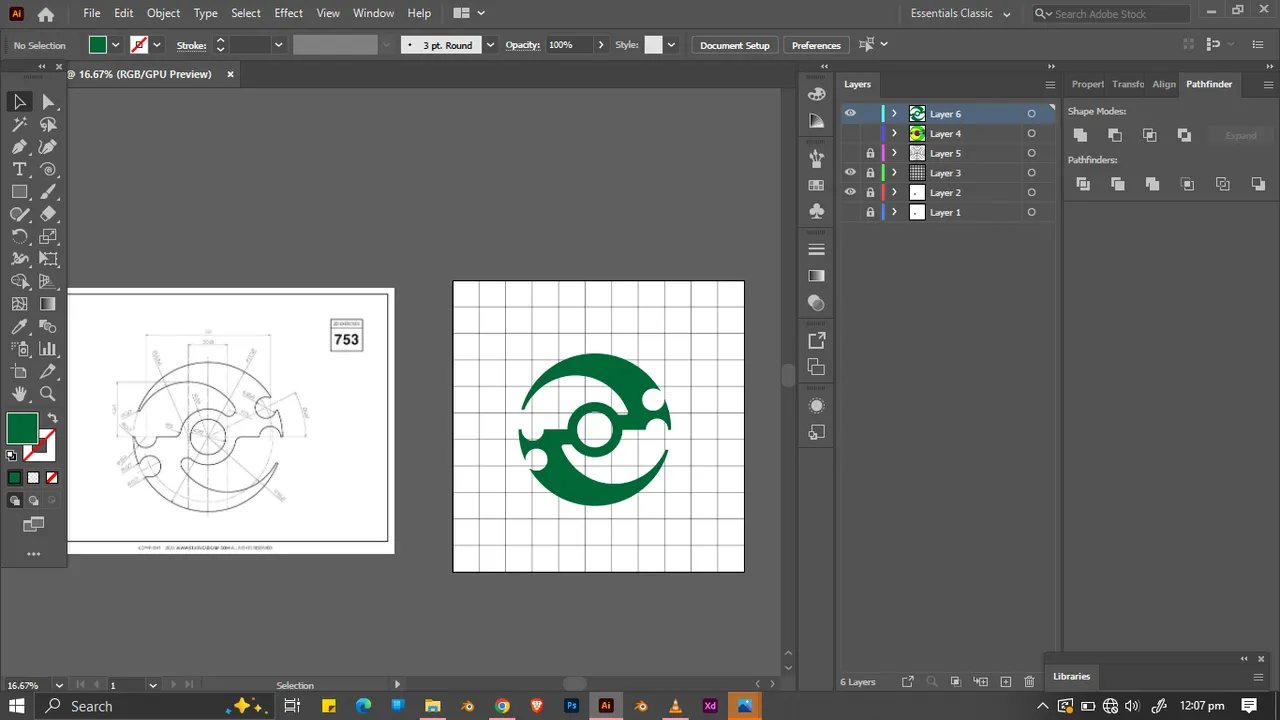Image resolution: width=1280 pixels, height=720 pixels.
Task: Select the Hand tool
Action: point(19,394)
